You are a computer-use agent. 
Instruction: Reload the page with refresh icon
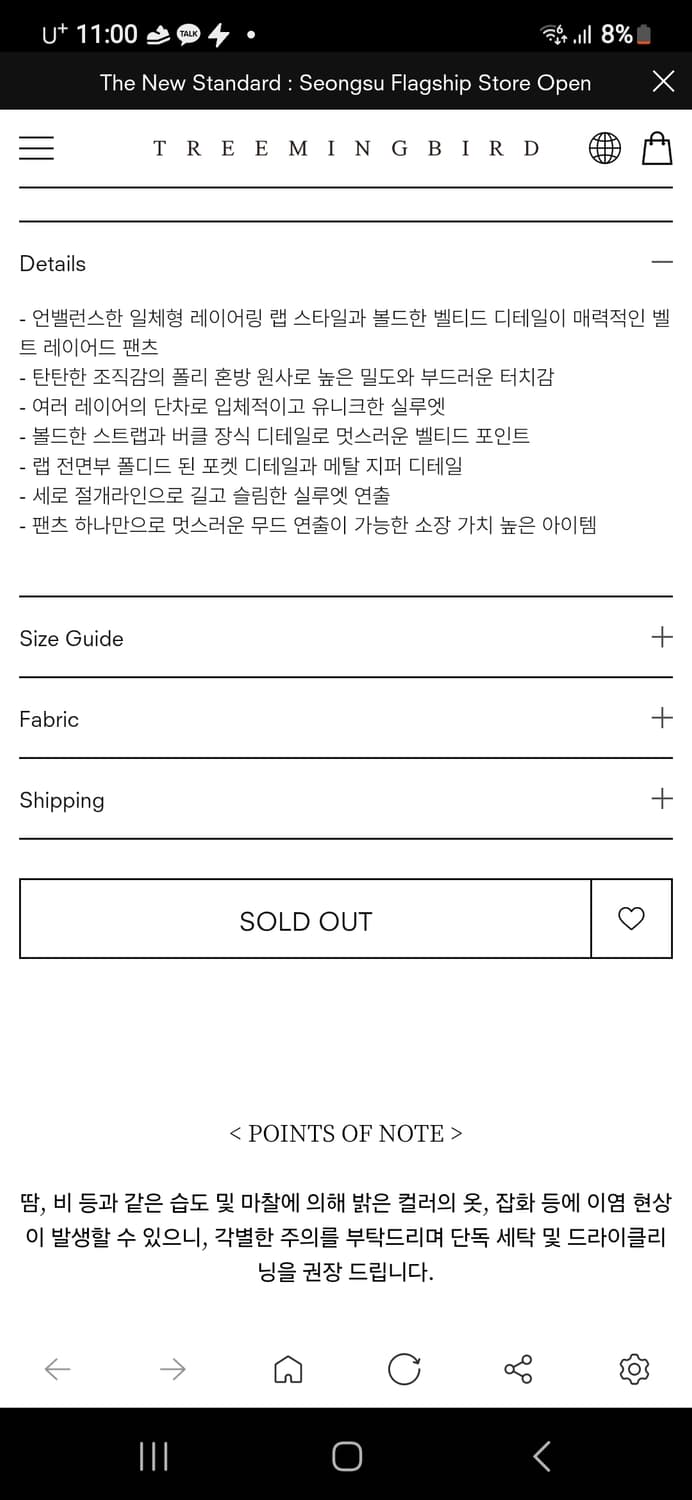click(x=404, y=1369)
